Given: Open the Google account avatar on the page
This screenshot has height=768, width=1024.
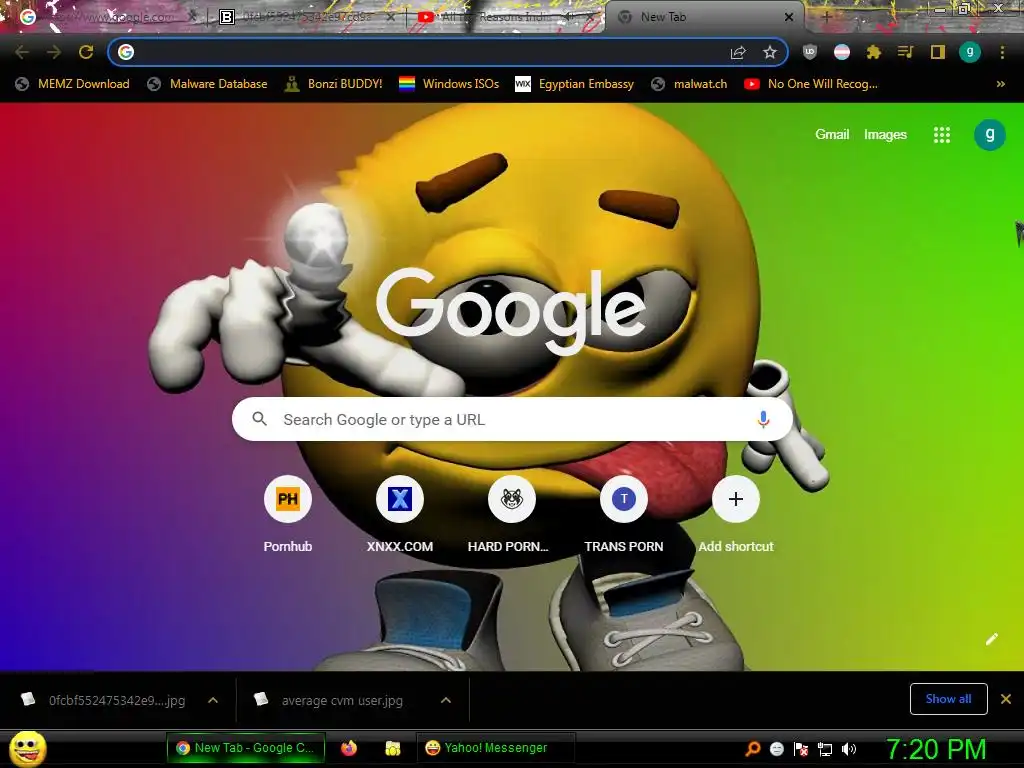Looking at the screenshot, I should tap(989, 135).
